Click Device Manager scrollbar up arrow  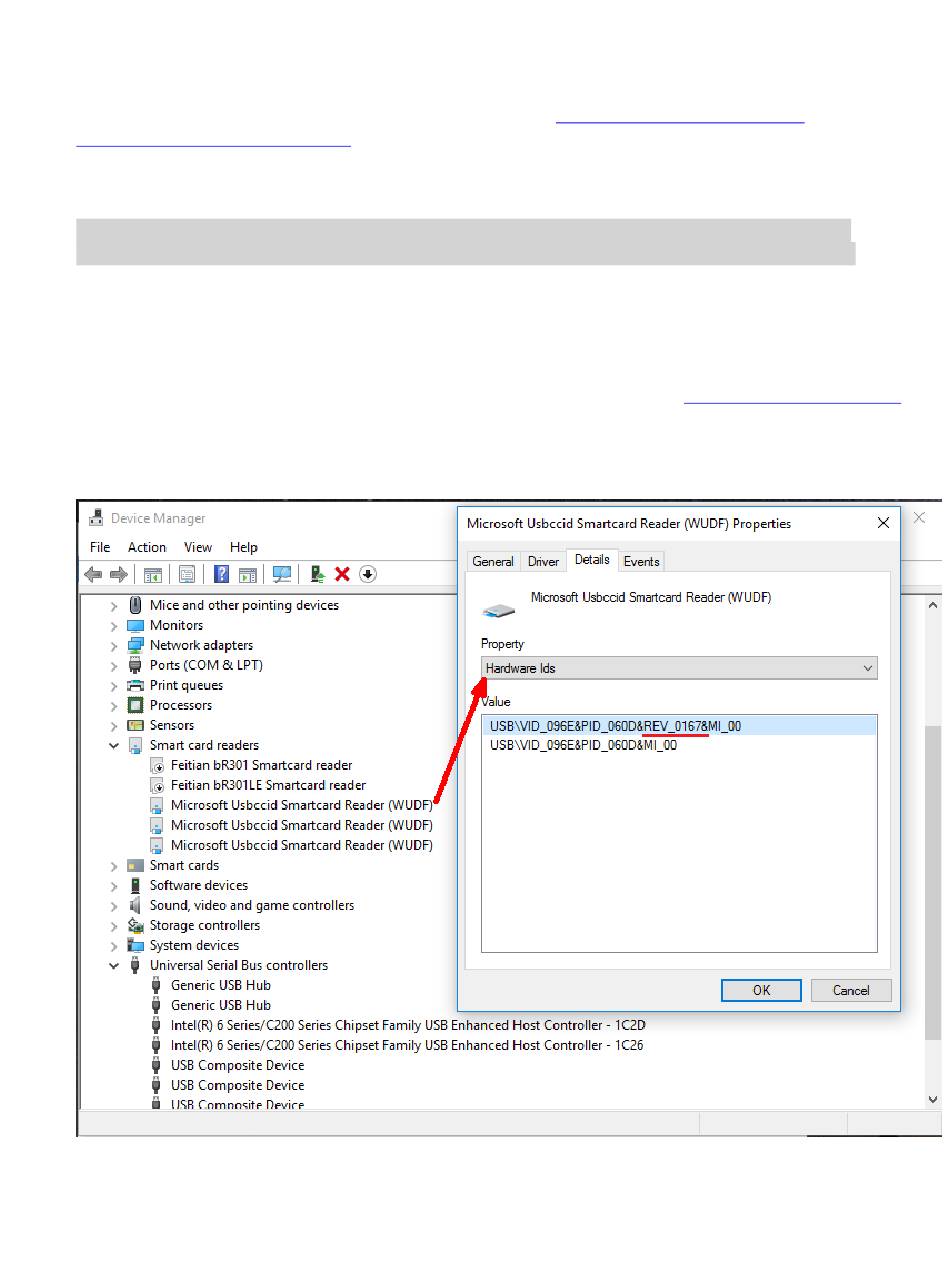point(933,605)
